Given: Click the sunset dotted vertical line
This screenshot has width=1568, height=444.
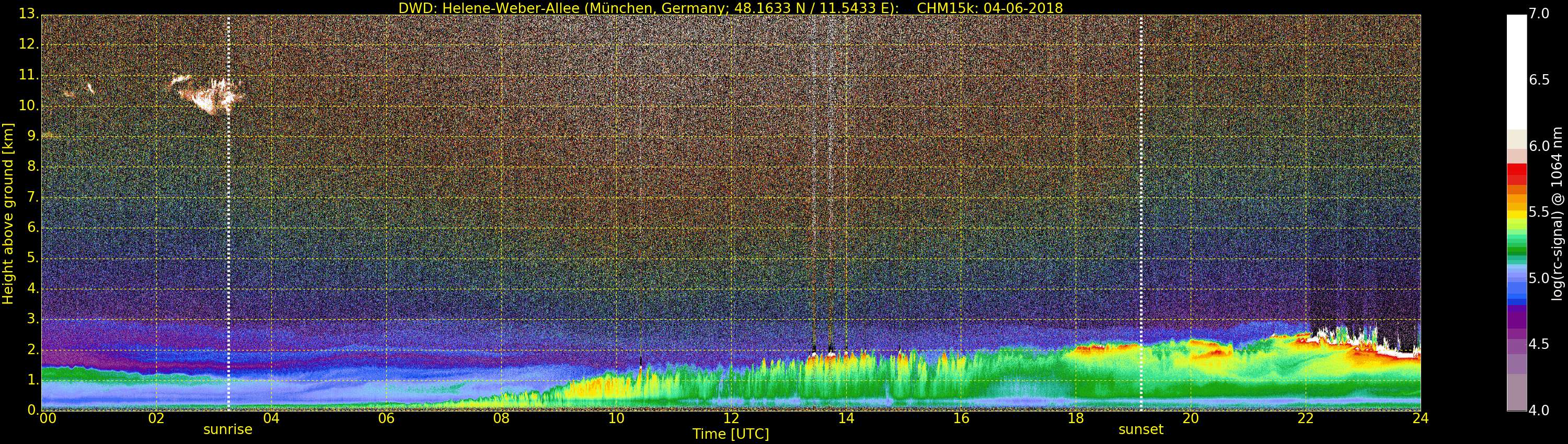Looking at the screenshot, I should tap(1140, 213).
